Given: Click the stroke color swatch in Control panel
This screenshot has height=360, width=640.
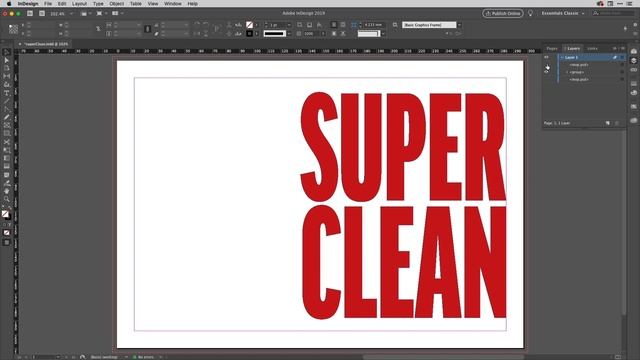Looking at the screenshot, I should click(x=249, y=33).
